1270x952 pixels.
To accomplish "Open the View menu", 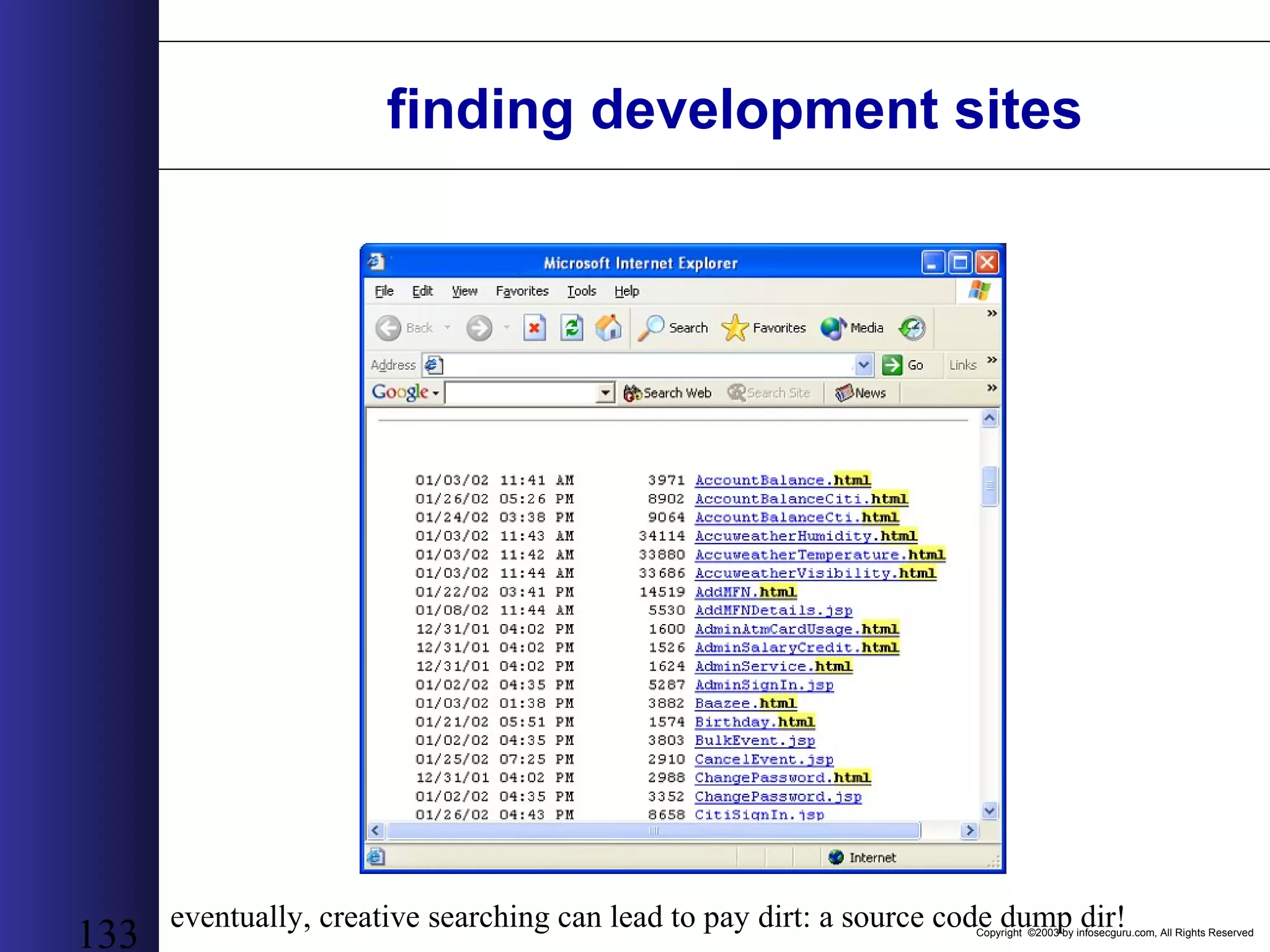I will click(x=464, y=291).
